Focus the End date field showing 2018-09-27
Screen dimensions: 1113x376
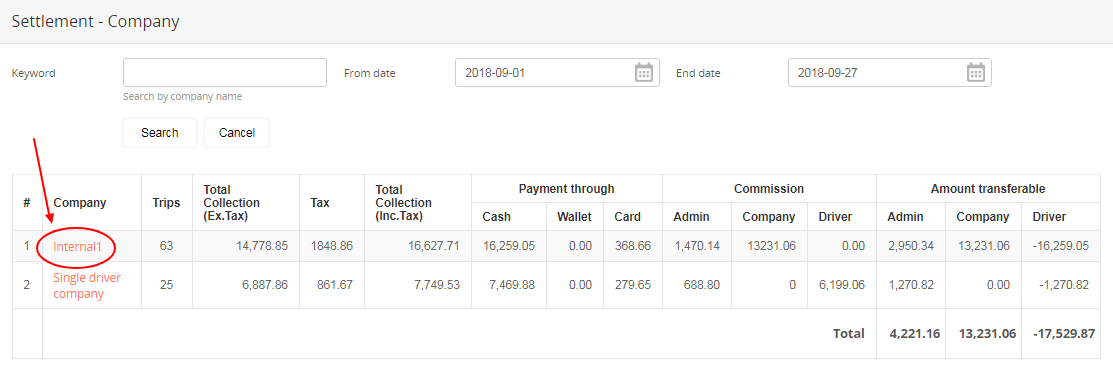(889, 72)
